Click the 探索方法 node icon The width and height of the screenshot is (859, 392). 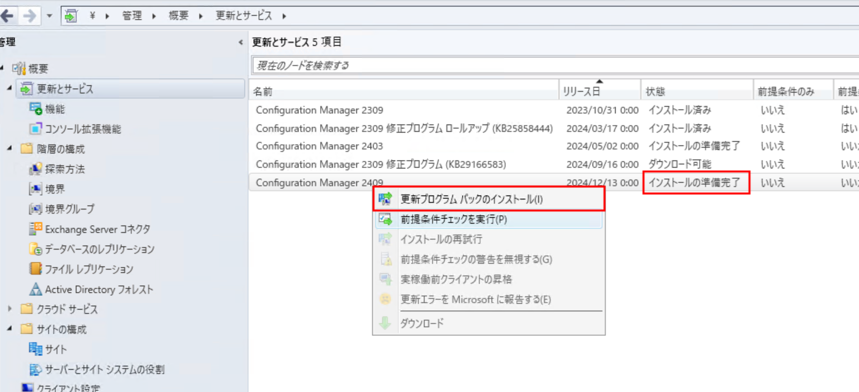click(x=35, y=169)
